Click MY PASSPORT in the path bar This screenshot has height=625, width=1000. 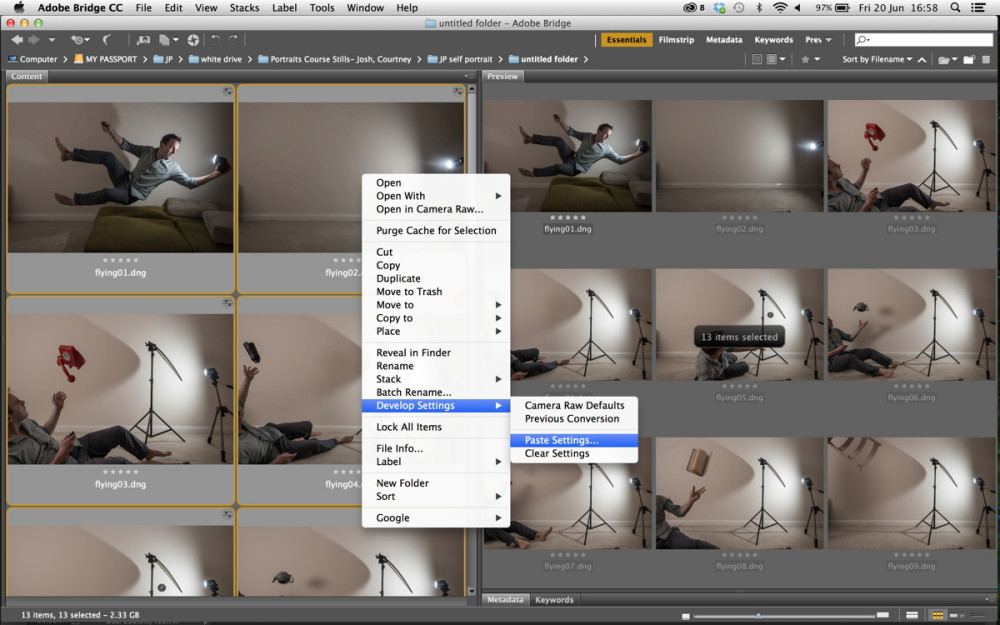(x=105, y=59)
